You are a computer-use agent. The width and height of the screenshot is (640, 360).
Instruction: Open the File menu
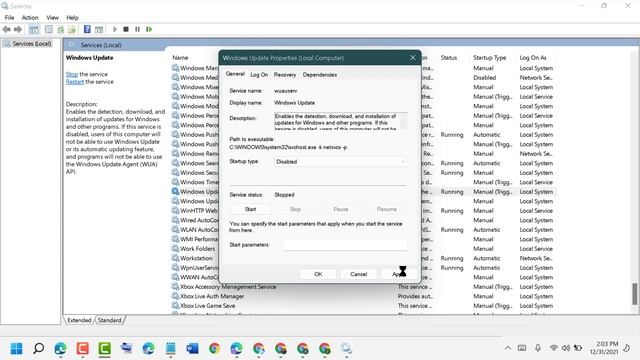(9, 18)
